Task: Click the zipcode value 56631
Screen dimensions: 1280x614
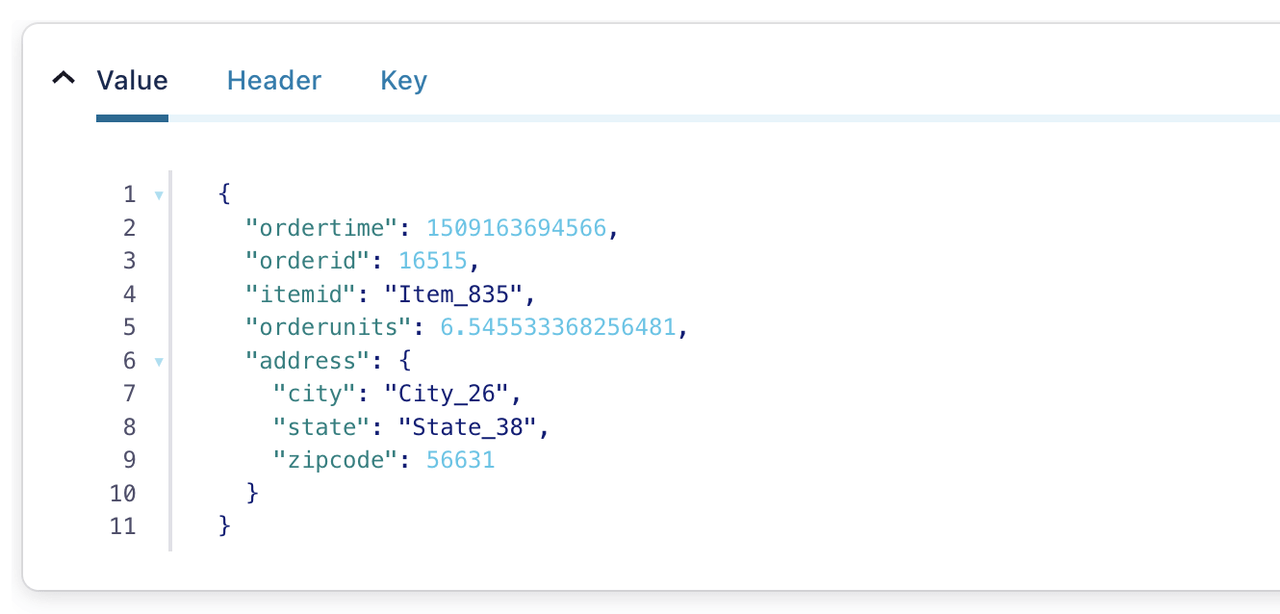Action: (x=461, y=460)
